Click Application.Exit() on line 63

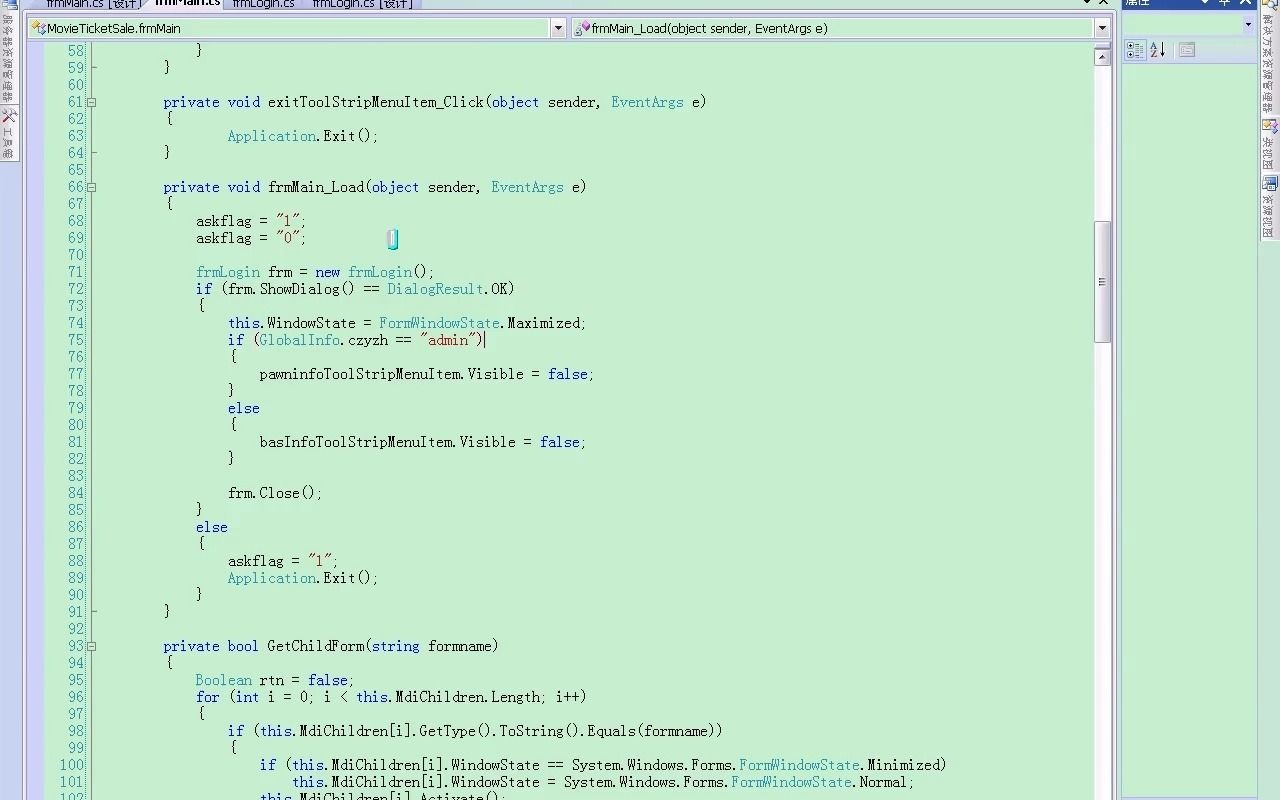tap(303, 136)
